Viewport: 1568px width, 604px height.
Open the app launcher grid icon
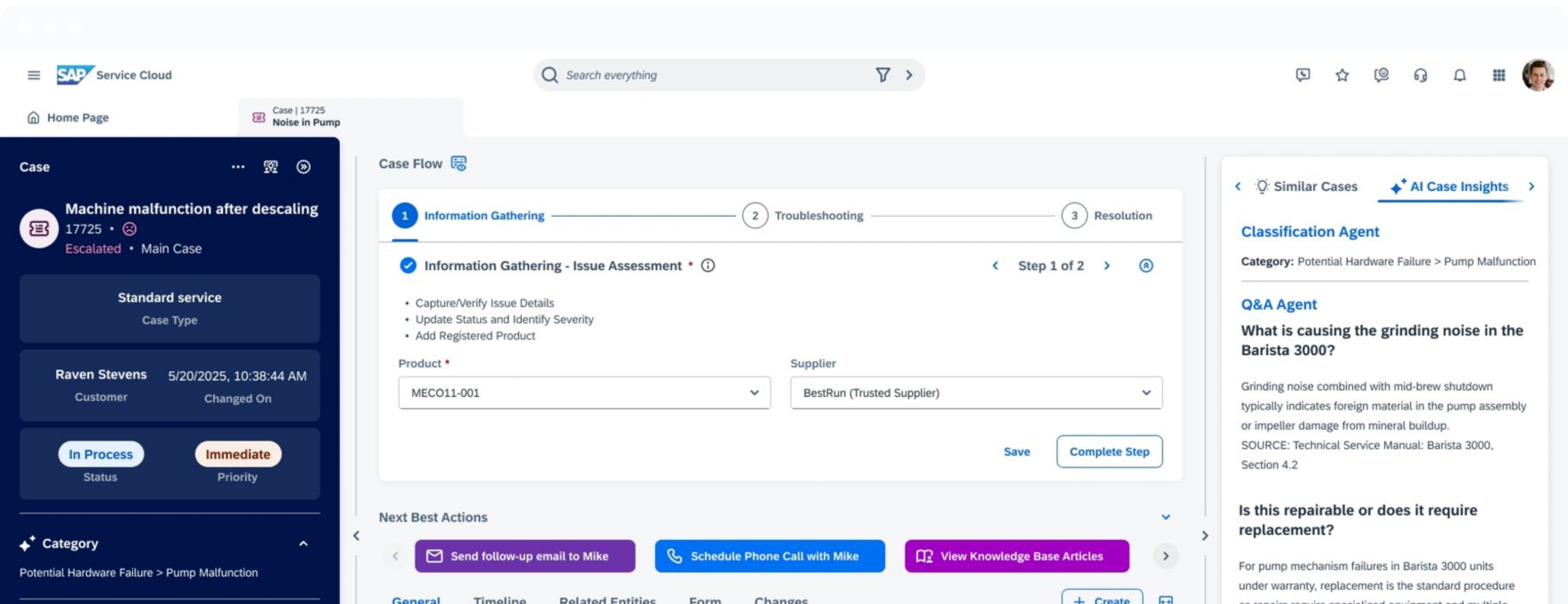click(1499, 75)
